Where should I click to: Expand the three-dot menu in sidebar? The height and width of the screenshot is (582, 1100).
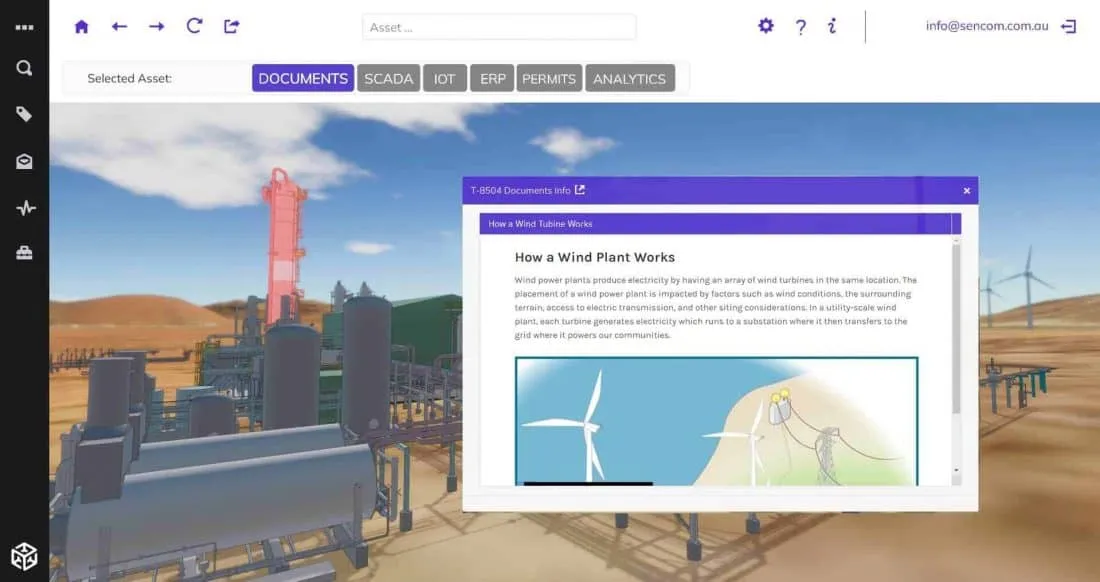coord(24,27)
